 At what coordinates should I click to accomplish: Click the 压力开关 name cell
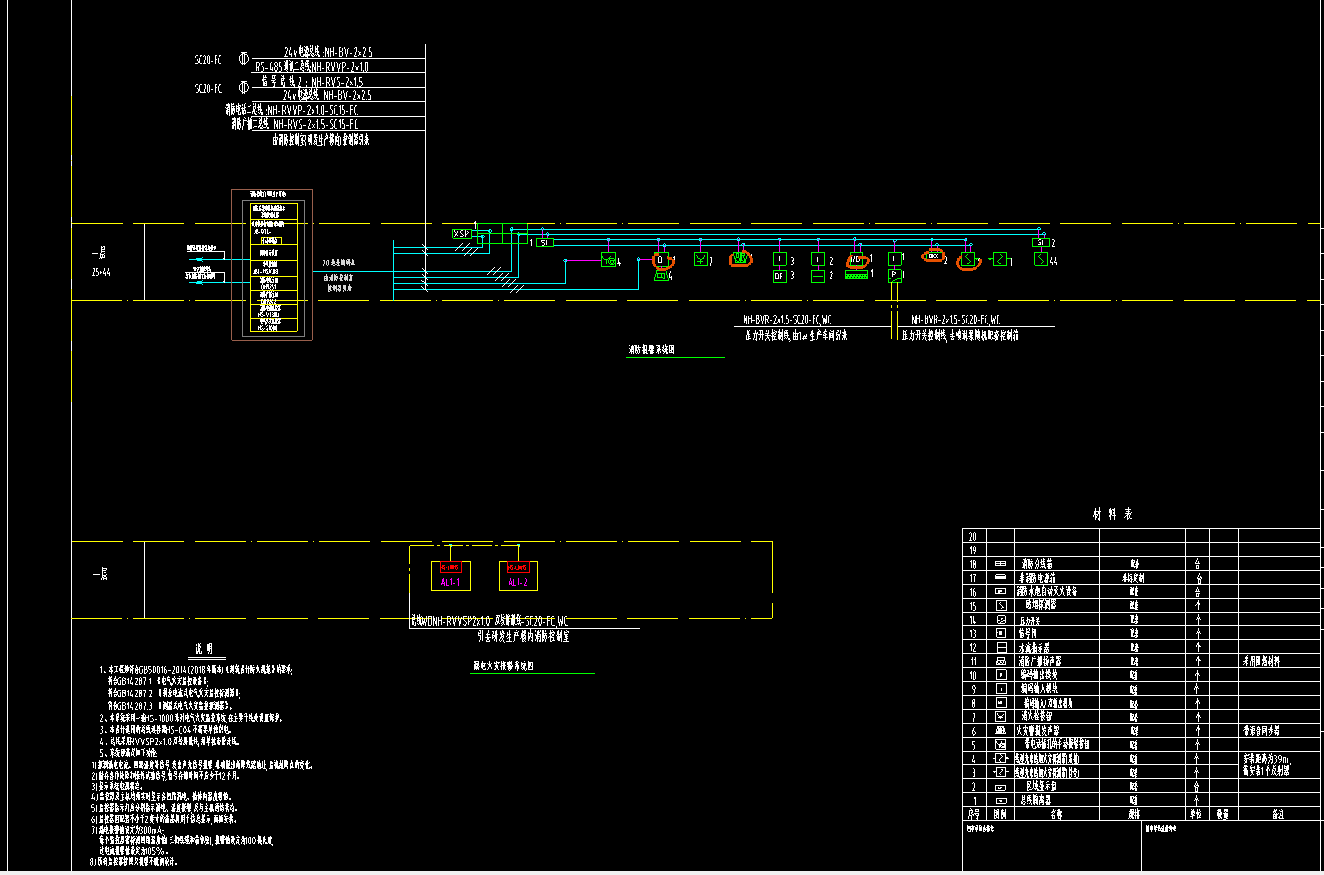1057,620
